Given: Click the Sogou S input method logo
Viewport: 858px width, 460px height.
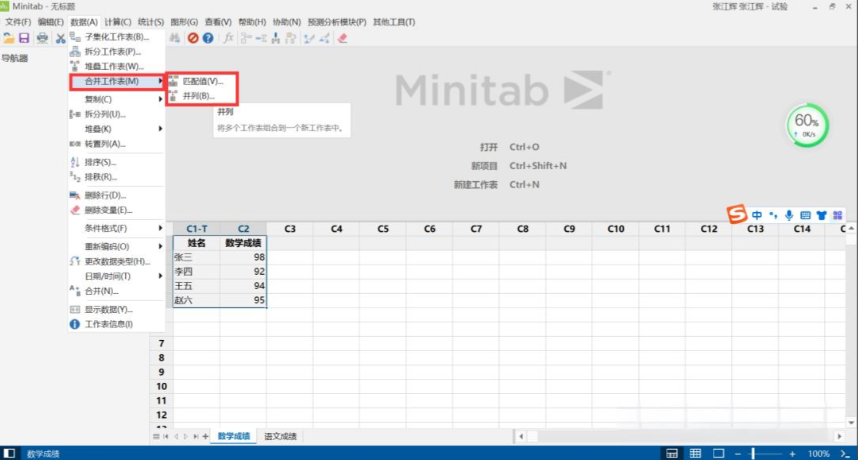Looking at the screenshot, I should [x=737, y=214].
